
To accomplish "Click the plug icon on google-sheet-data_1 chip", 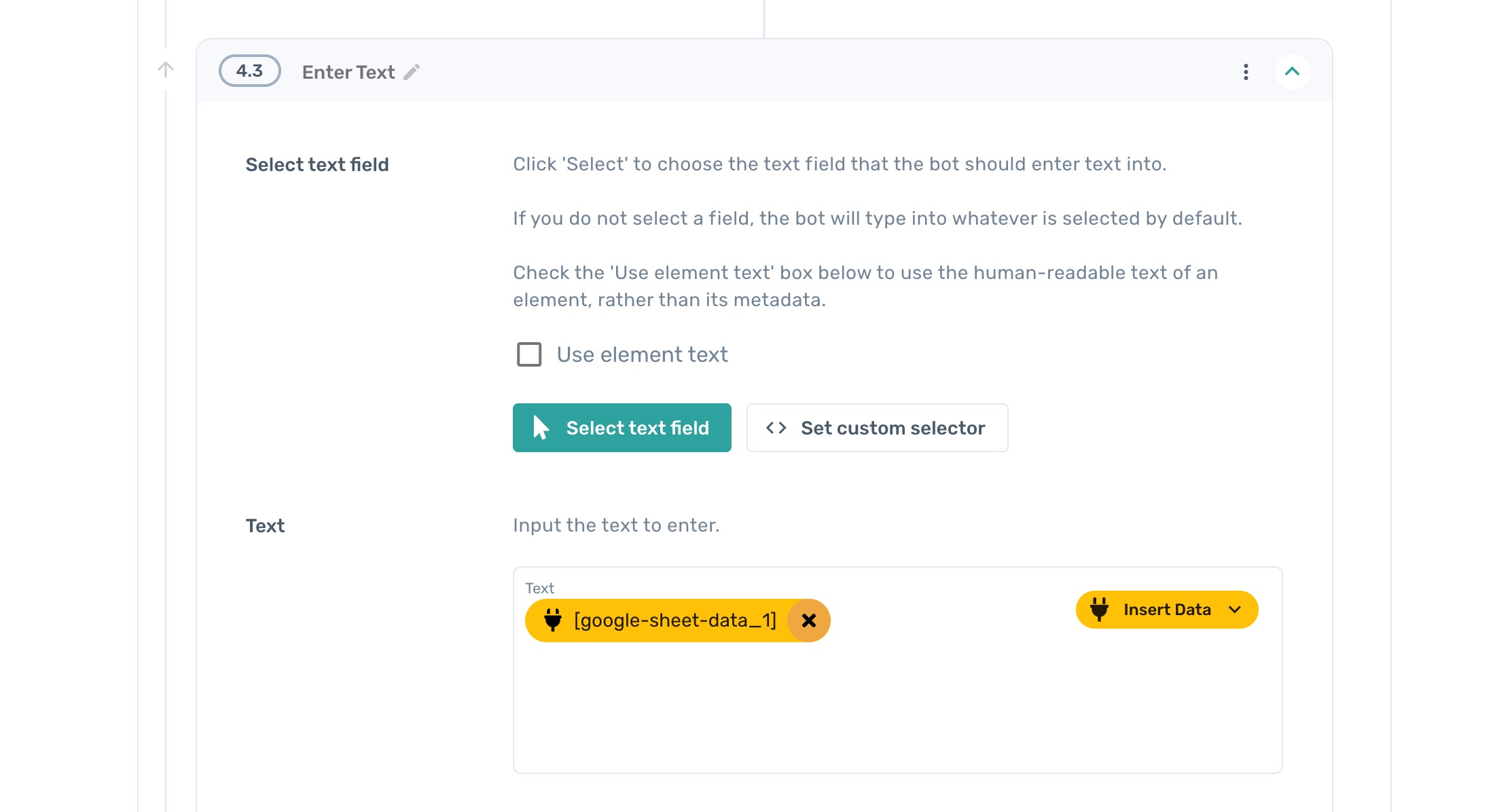I will tap(553, 620).
